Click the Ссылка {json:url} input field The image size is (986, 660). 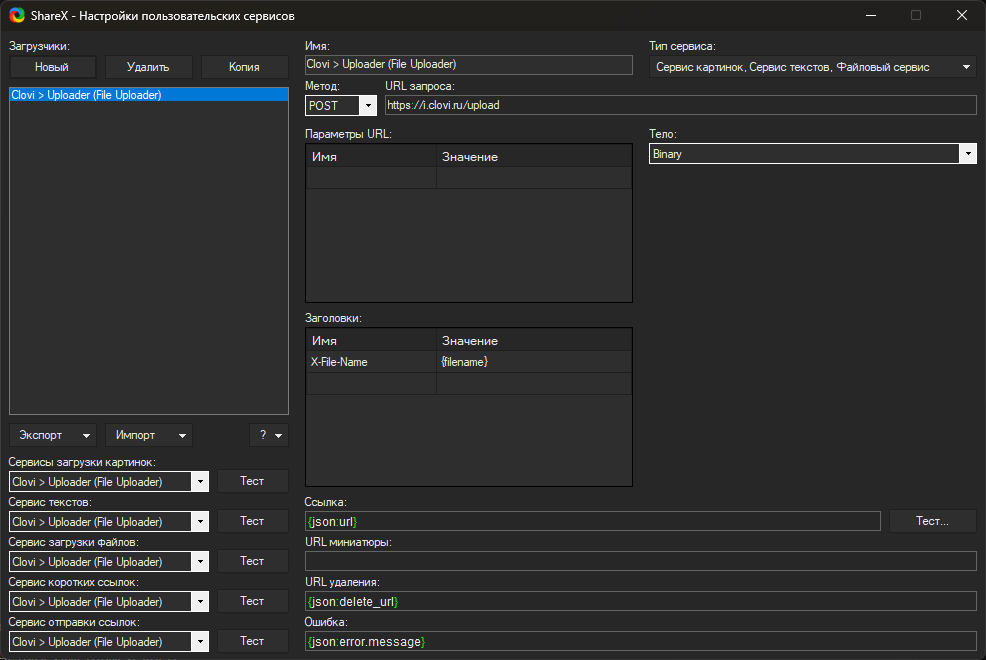[592, 522]
